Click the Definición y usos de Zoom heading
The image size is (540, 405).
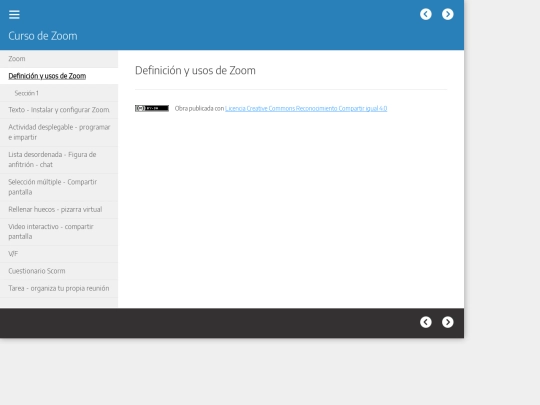[195, 71]
